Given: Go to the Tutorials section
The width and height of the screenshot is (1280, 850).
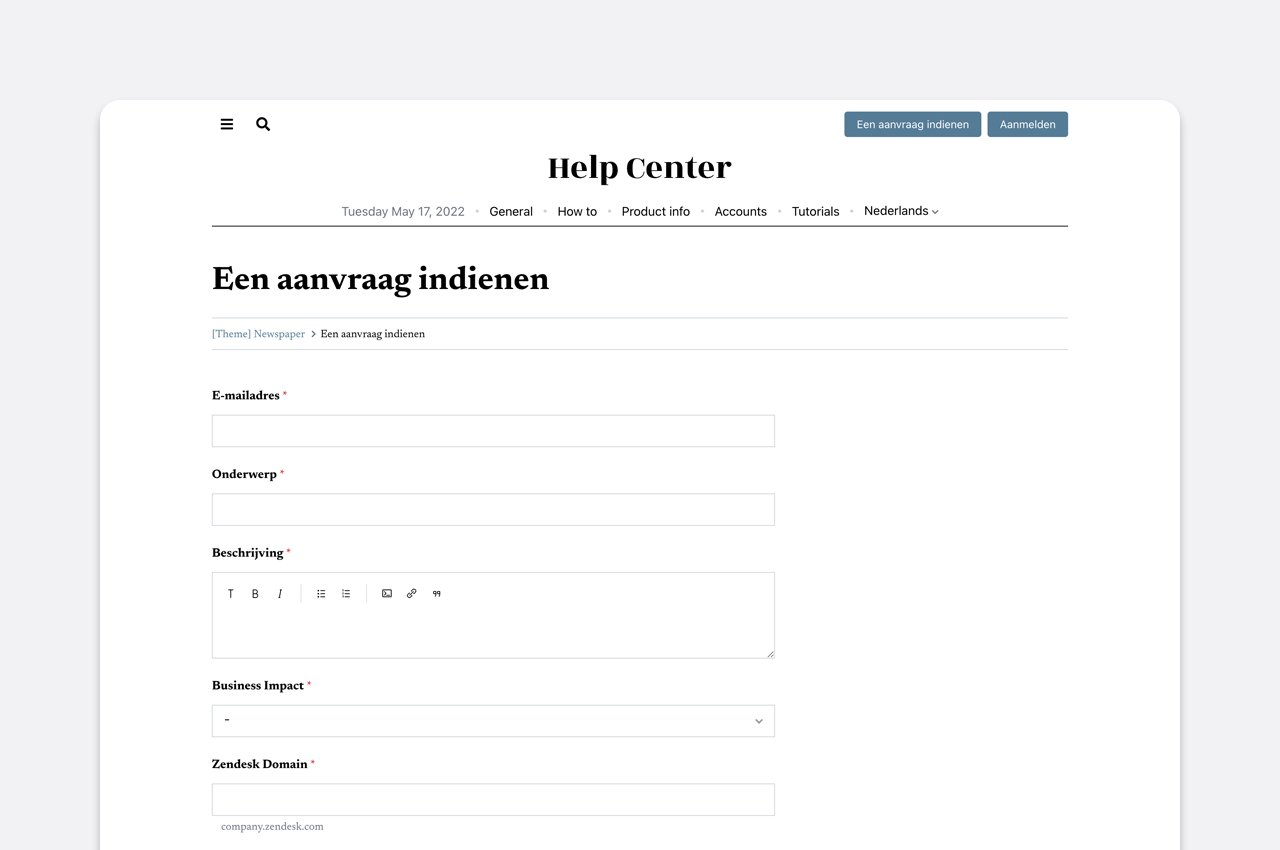Looking at the screenshot, I should click(x=815, y=211).
